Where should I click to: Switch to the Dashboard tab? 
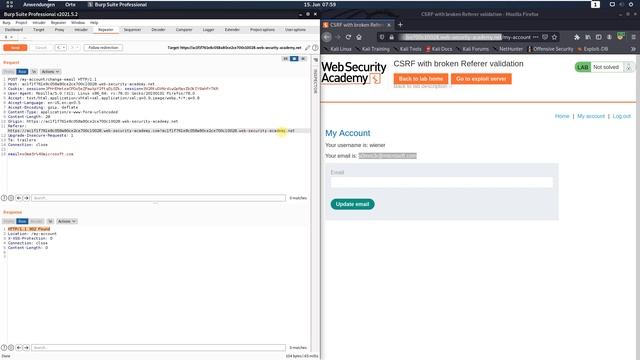click(x=14, y=30)
